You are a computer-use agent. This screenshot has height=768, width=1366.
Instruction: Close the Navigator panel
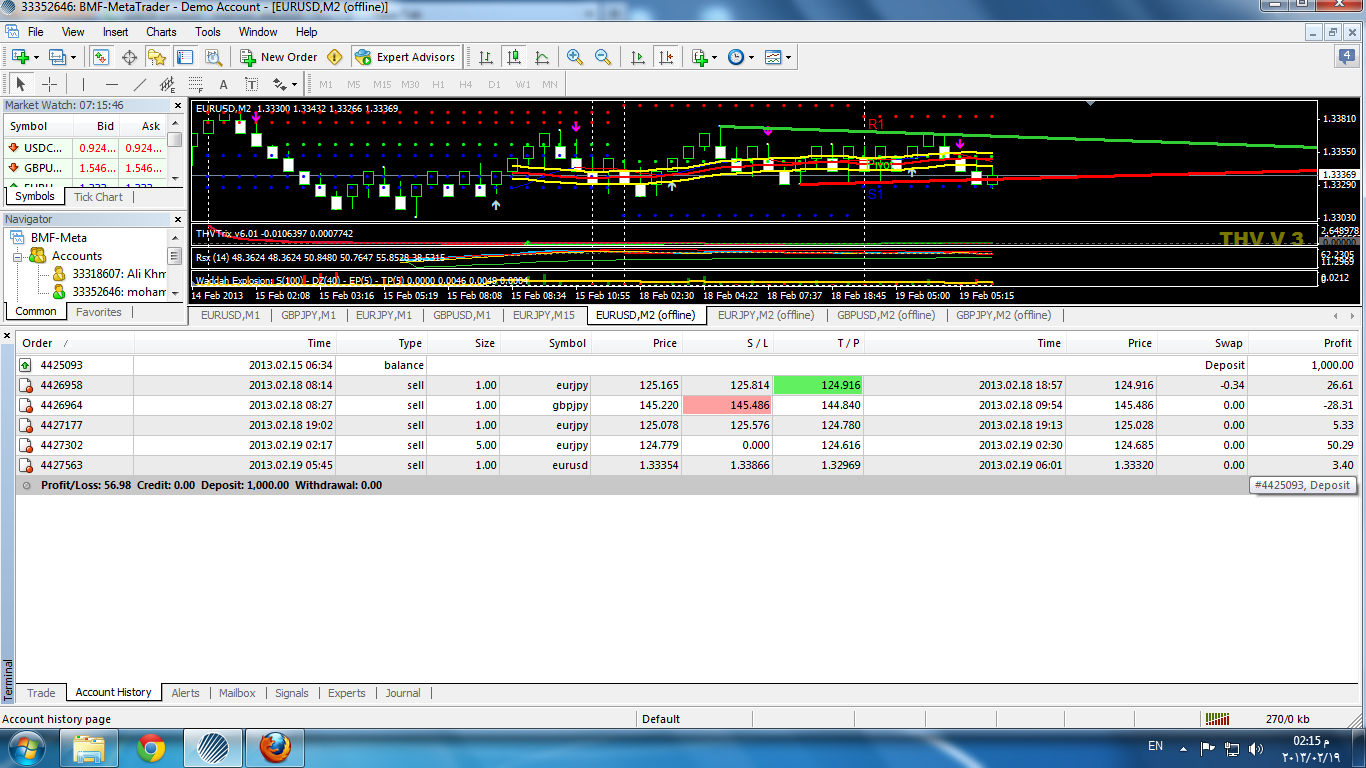pos(178,219)
